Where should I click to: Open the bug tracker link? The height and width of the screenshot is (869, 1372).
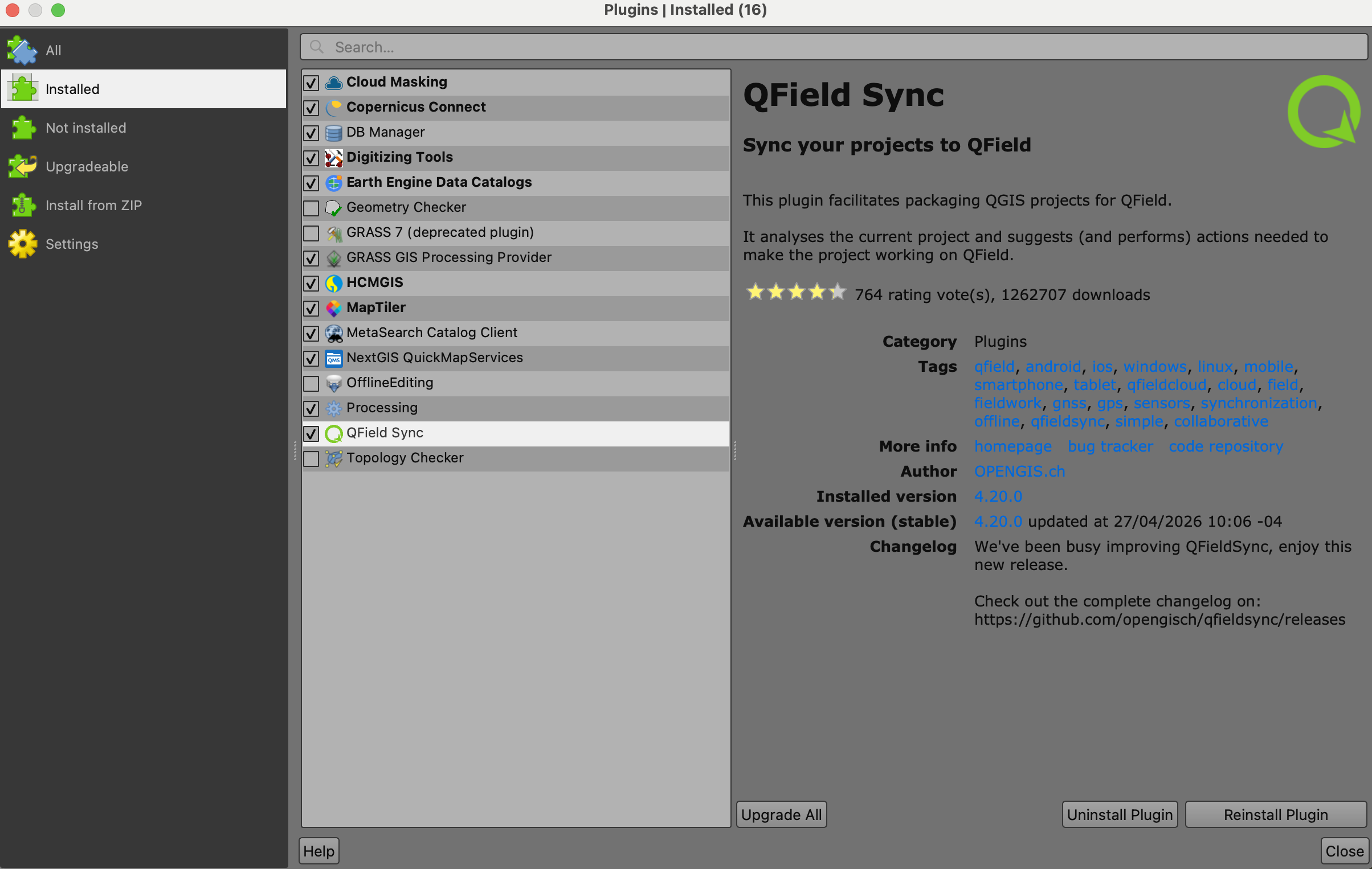click(x=1110, y=446)
